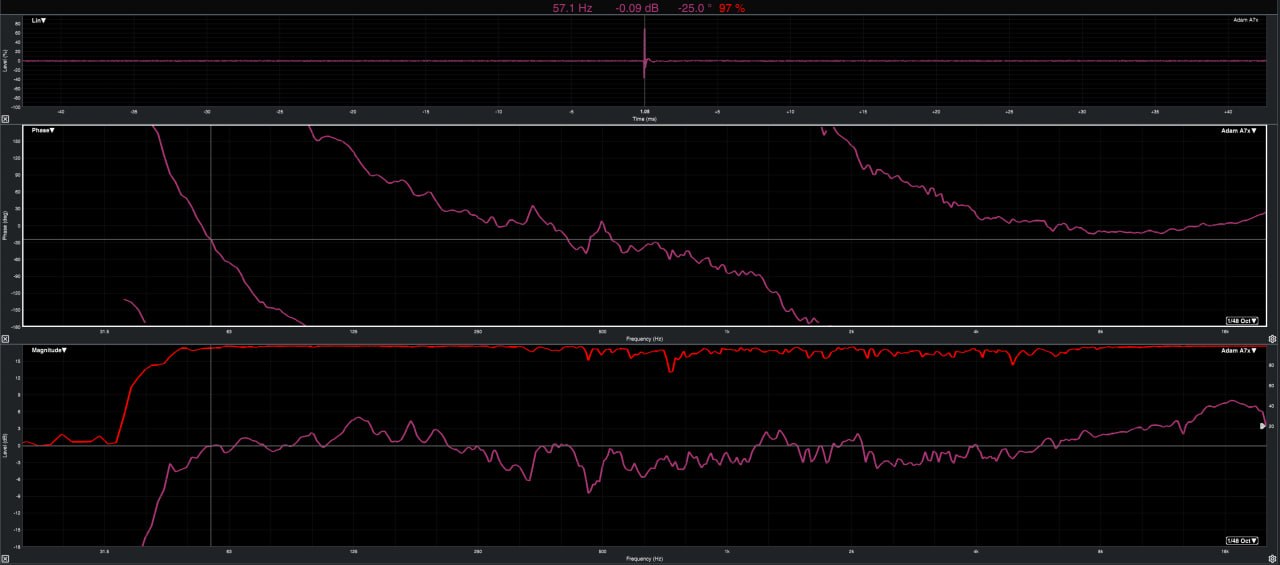Click the -25.0° phase readout

693,7
